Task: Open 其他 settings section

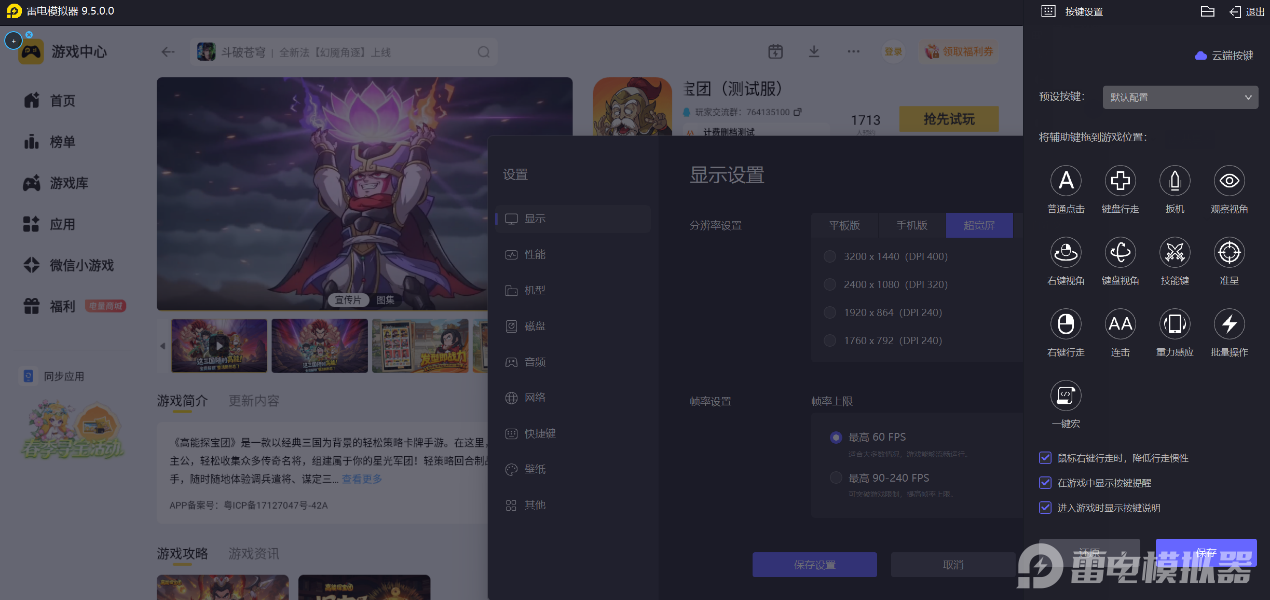Action: click(573, 505)
